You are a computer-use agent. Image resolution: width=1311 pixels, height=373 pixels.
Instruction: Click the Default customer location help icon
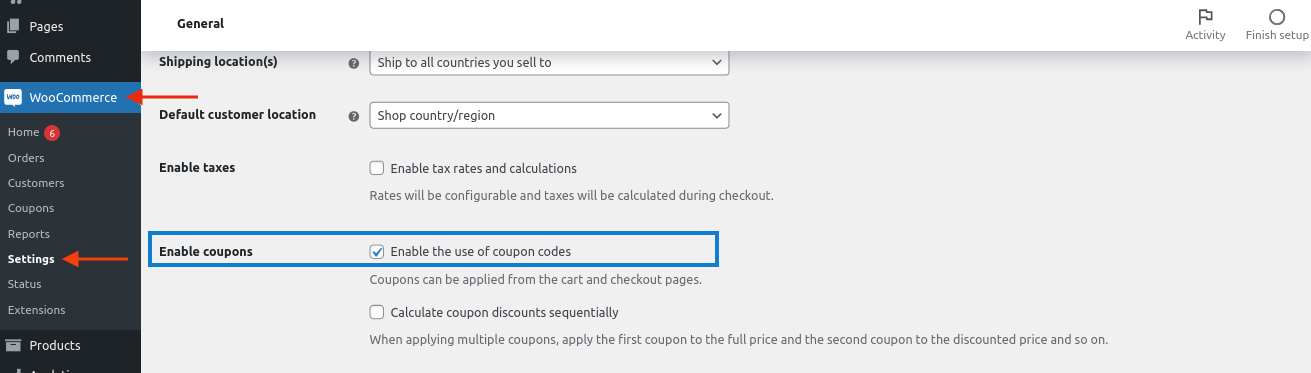pos(353,116)
